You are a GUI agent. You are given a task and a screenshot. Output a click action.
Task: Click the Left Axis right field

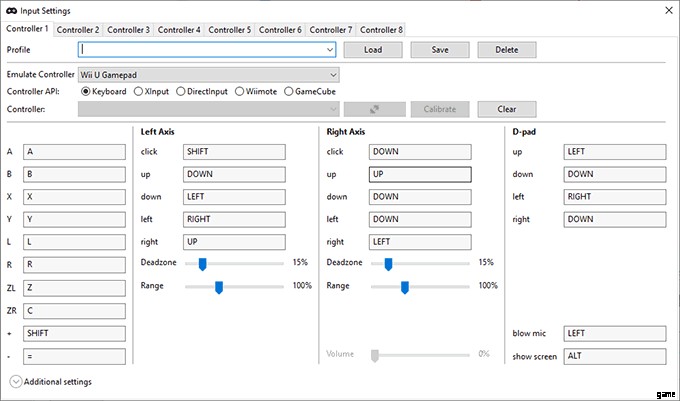pos(234,242)
